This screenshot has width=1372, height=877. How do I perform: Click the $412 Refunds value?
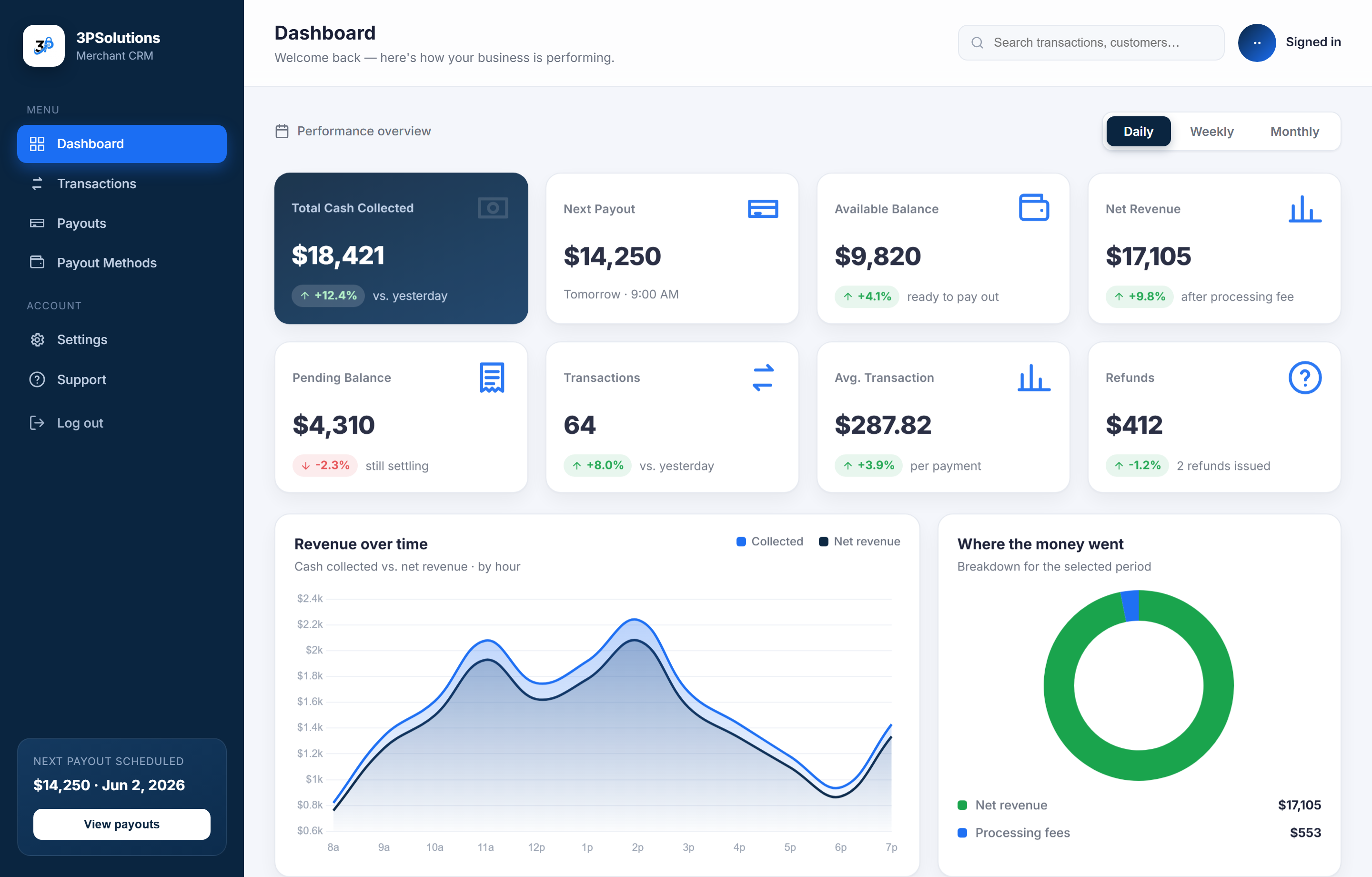(x=1134, y=425)
